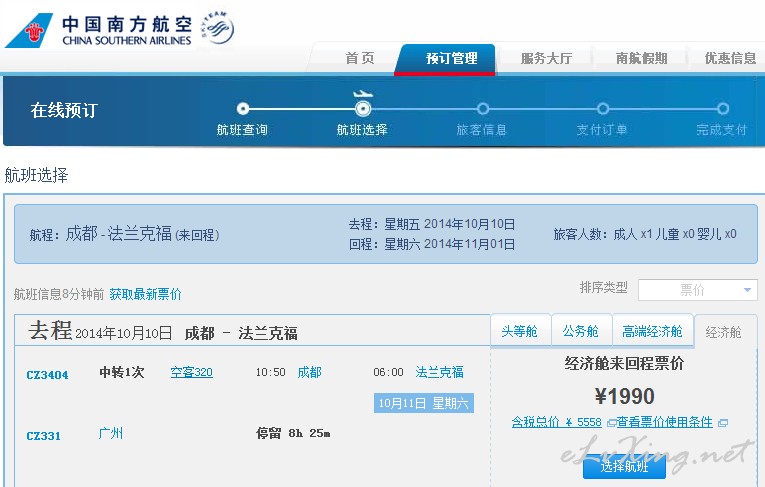Click the airplane icon above 航班选择
Screen dimensions: 765x487
(363, 94)
